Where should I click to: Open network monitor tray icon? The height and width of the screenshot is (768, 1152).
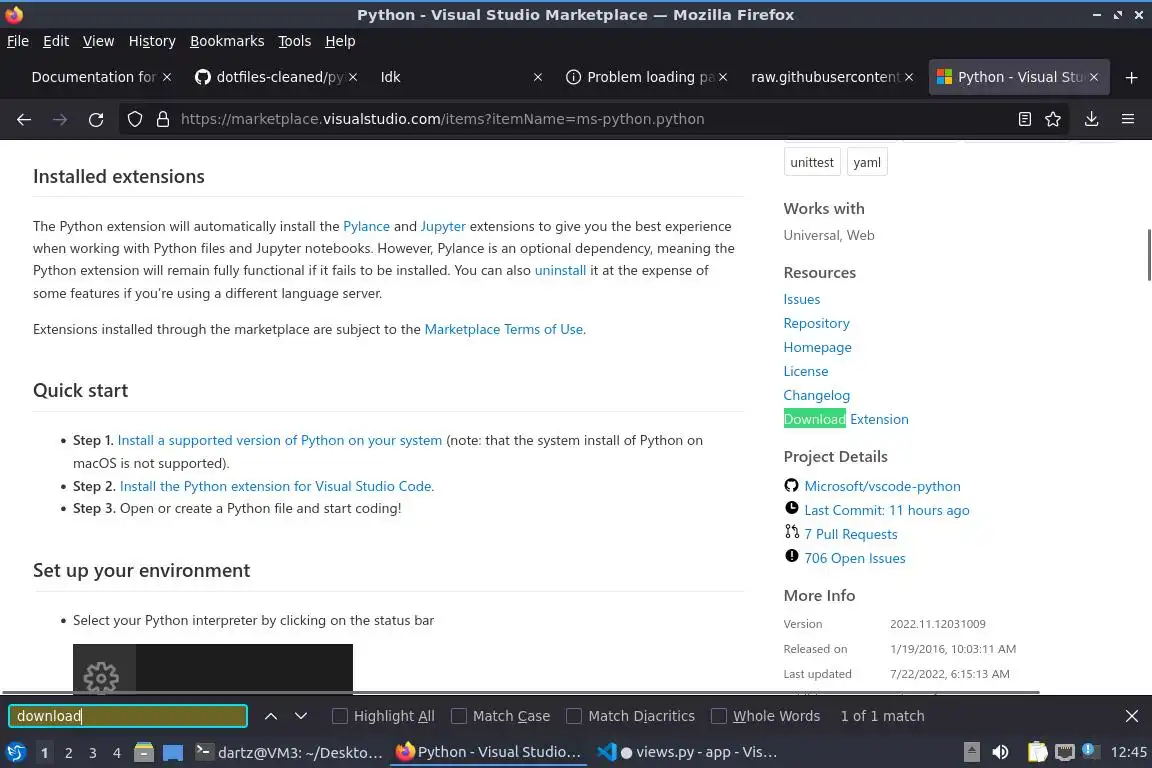pos(1065,752)
